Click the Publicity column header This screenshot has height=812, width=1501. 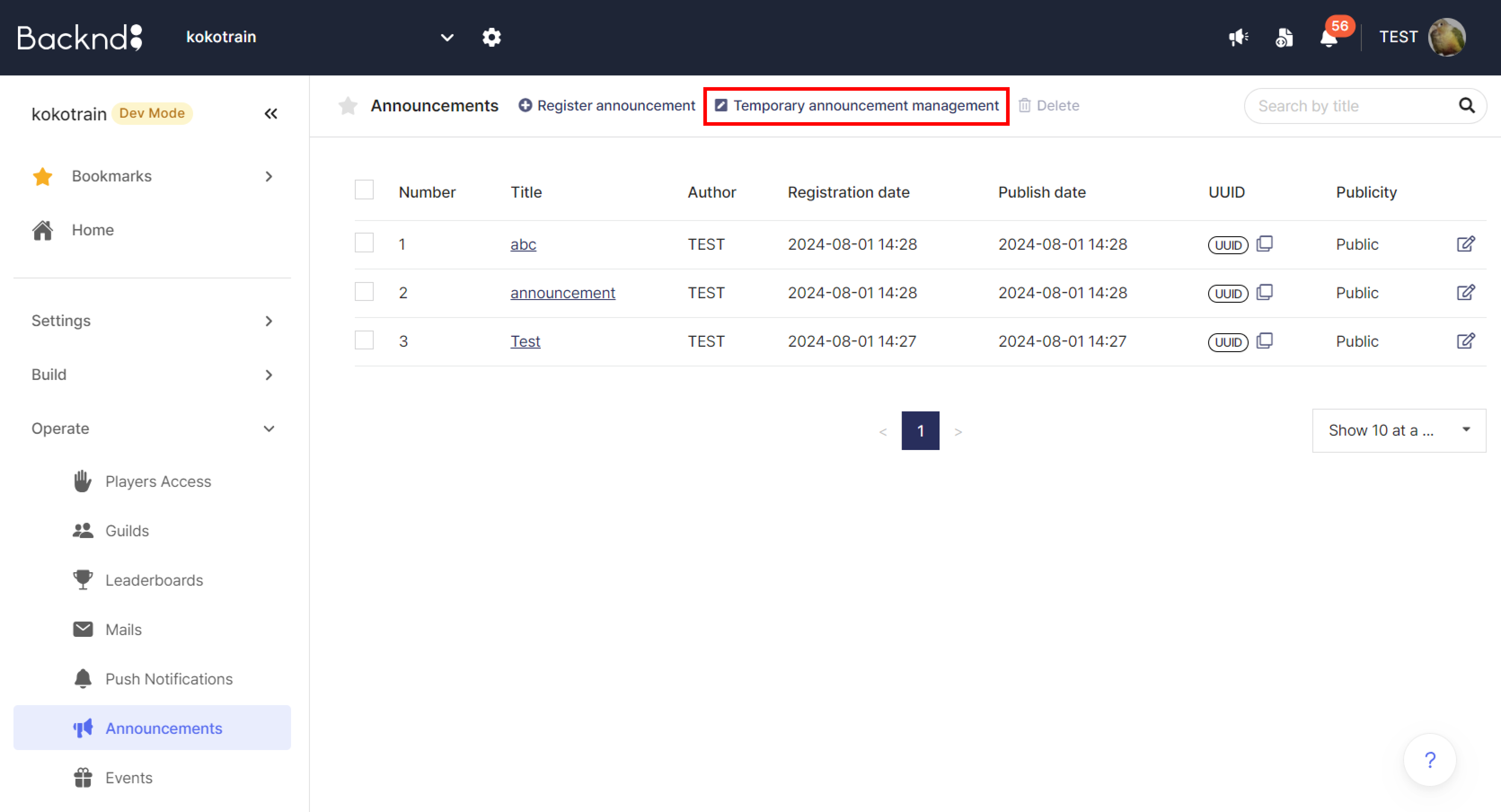click(1366, 192)
